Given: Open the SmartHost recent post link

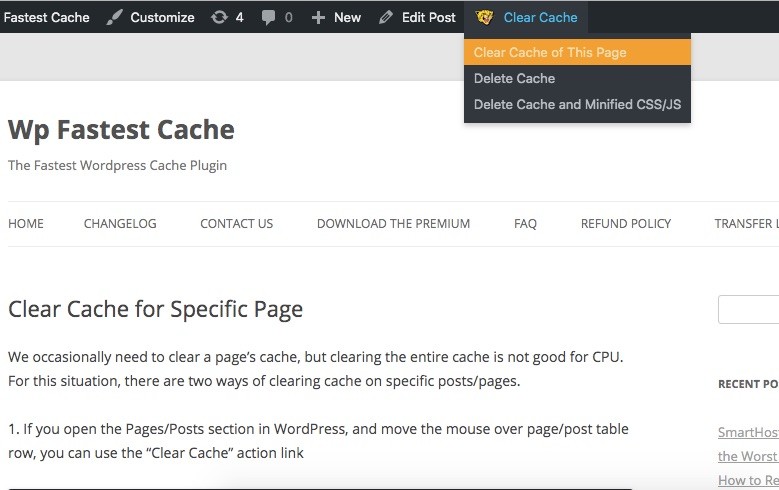Looking at the screenshot, I should [x=748, y=433].
